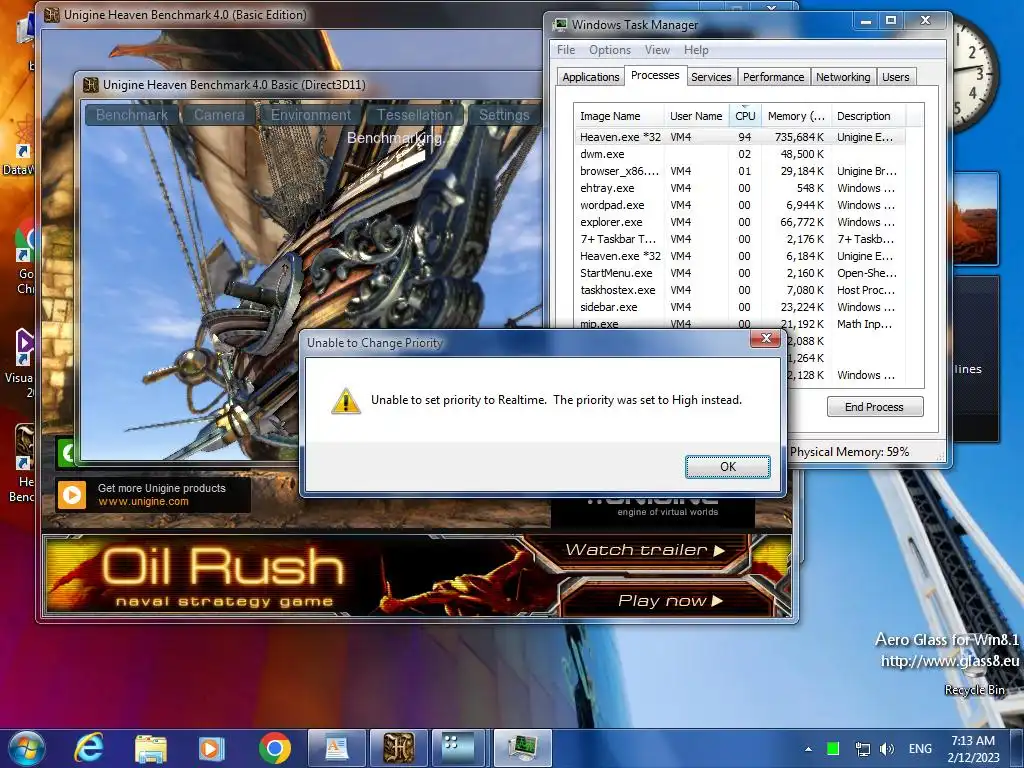Viewport: 1024px width, 768px height.
Task: Open the Camera menu in Heaven
Action: [x=219, y=115]
